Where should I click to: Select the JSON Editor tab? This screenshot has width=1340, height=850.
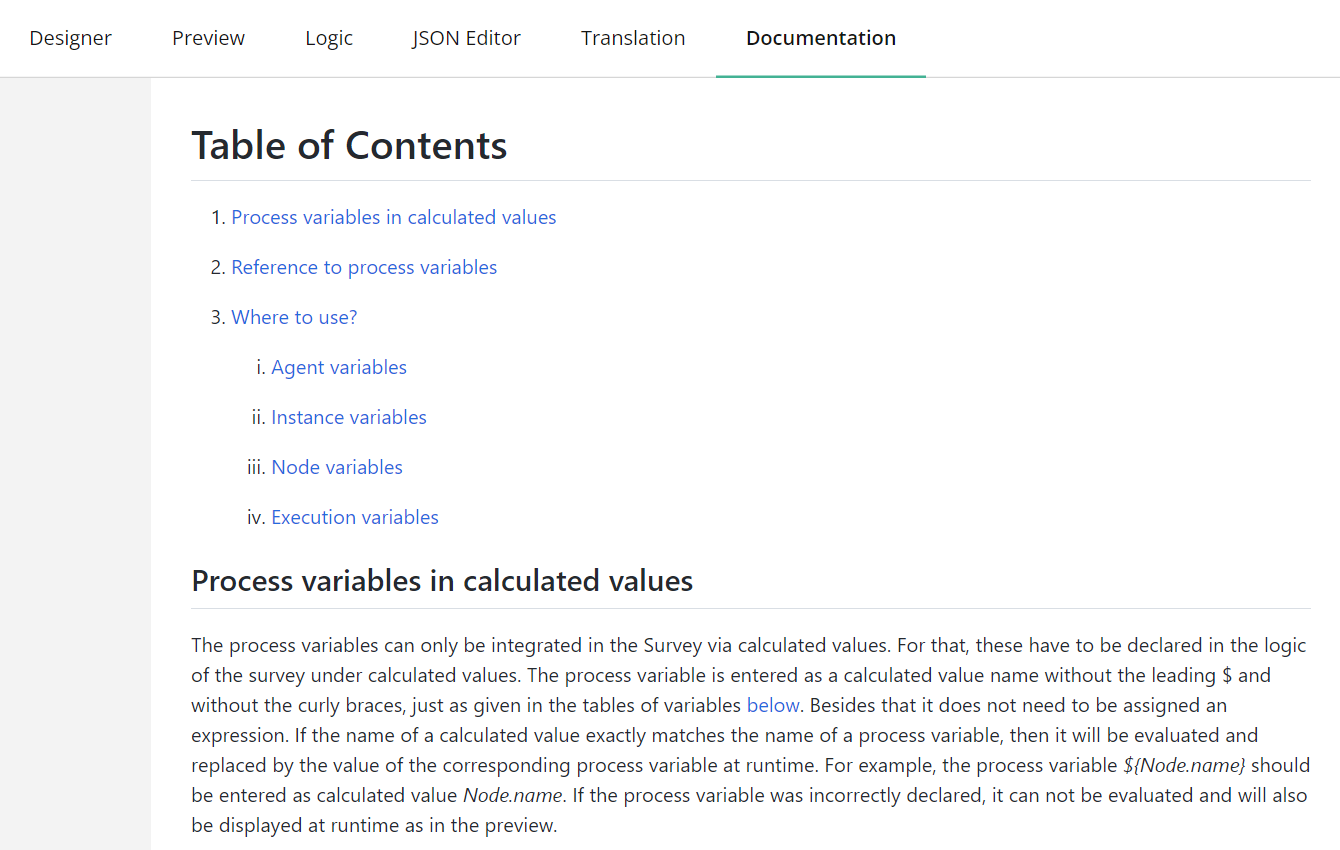[467, 38]
